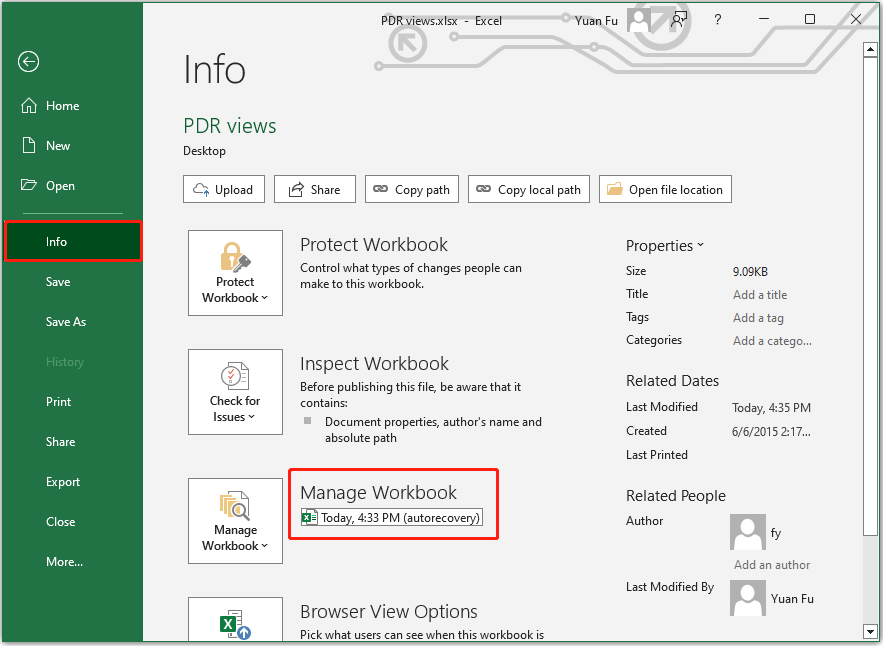
Task: Go to the Open page
Action: pyautogui.click(x=72, y=186)
